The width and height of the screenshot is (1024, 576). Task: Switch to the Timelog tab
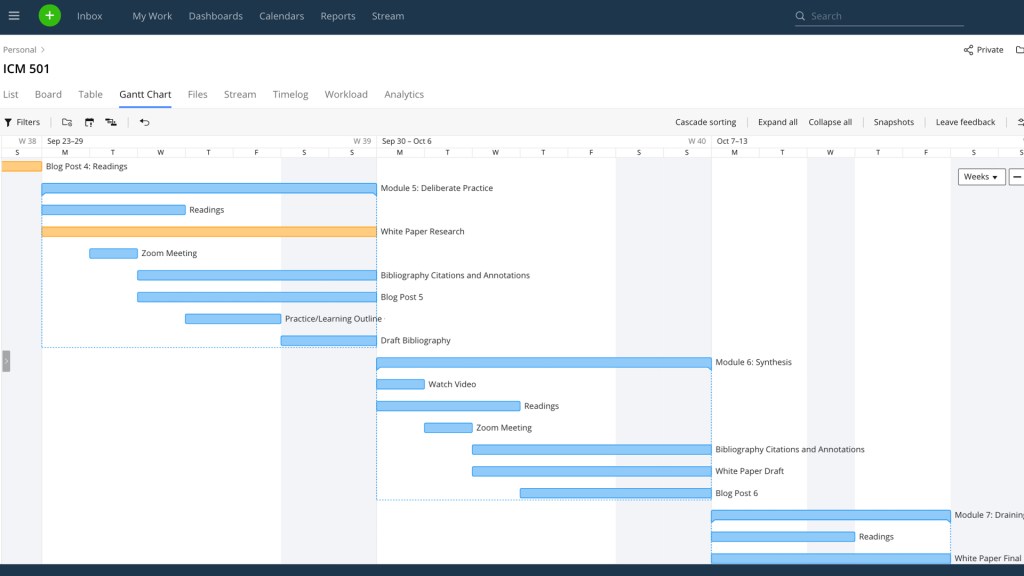(x=290, y=94)
